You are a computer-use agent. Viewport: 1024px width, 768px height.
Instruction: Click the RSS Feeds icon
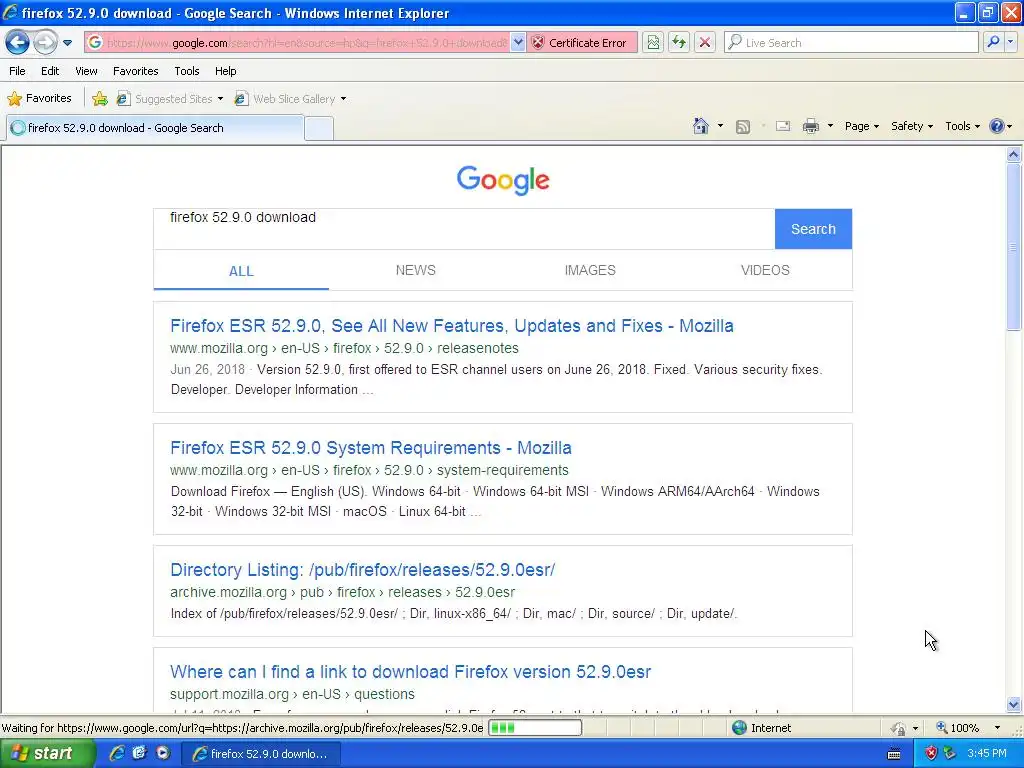pos(743,127)
